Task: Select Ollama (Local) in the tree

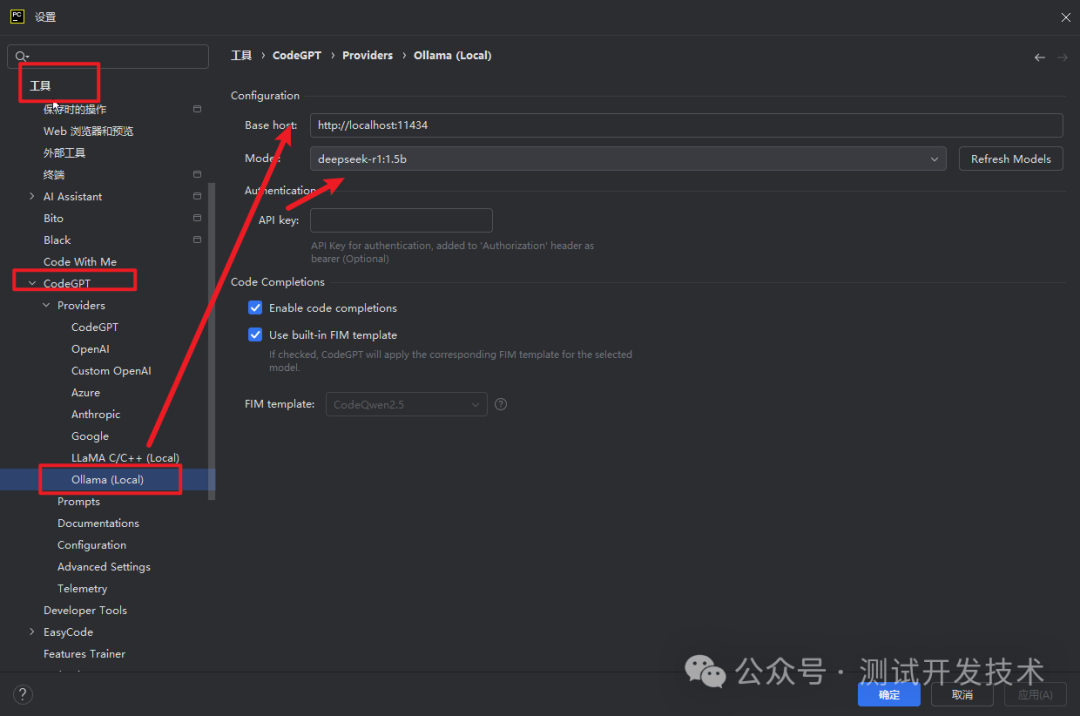Action: (x=107, y=480)
